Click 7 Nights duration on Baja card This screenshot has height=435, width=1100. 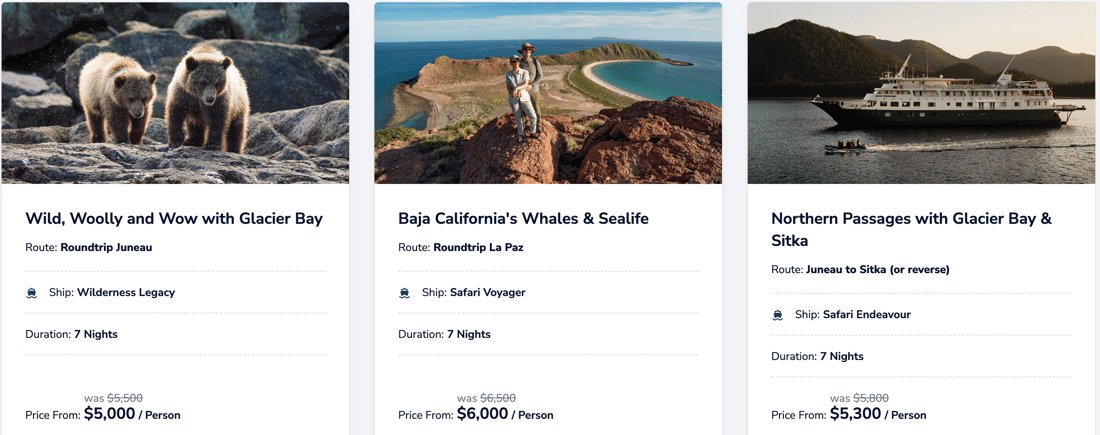(x=469, y=334)
